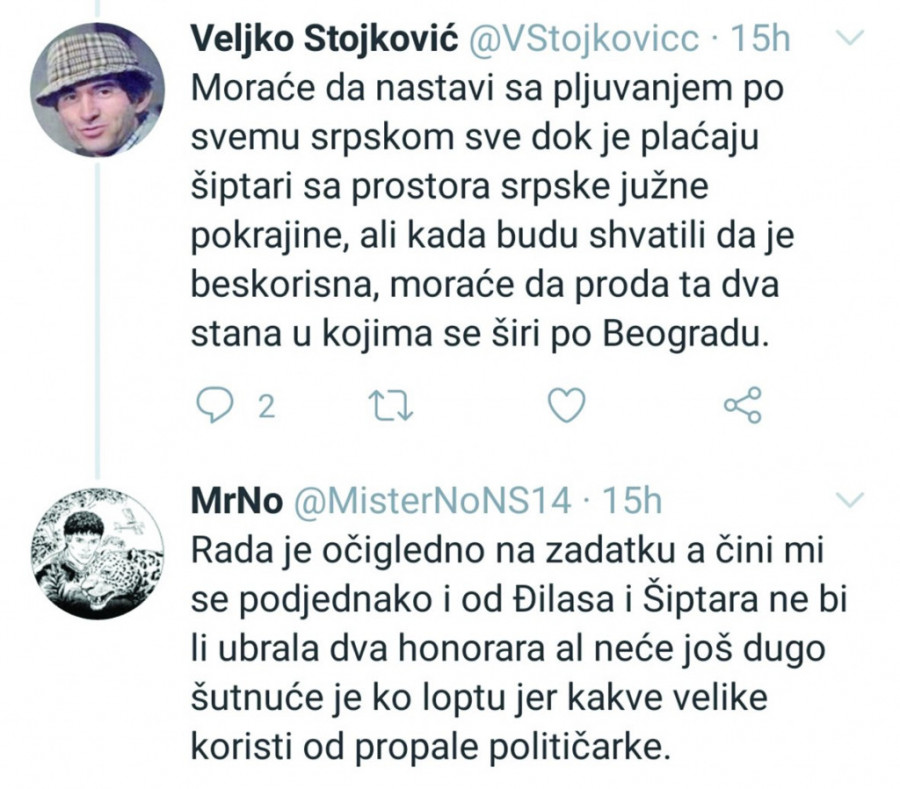Click the MrNo display name
Image resolution: width=900 pixels, height=789 pixels.
tap(232, 500)
